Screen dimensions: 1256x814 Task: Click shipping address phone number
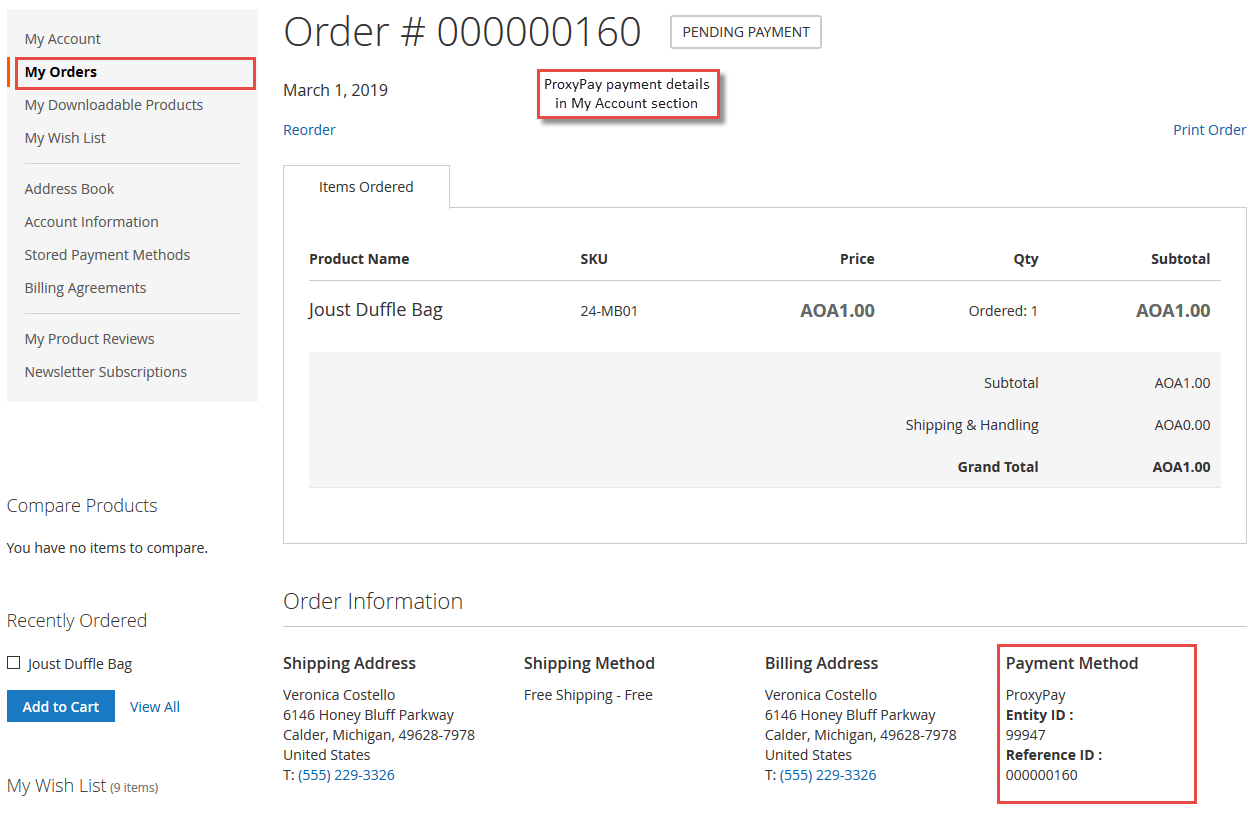coord(346,775)
